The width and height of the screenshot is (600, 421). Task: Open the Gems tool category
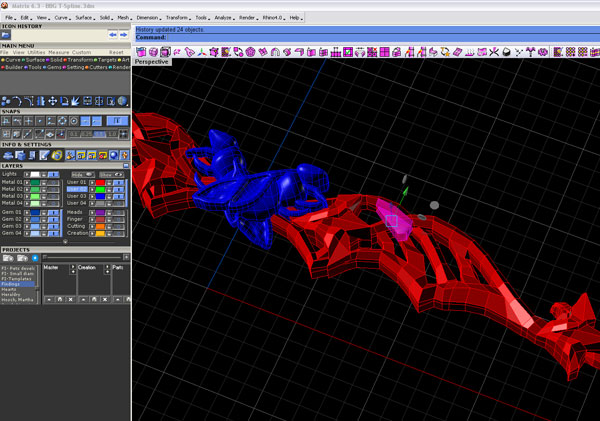pyautogui.click(x=54, y=67)
